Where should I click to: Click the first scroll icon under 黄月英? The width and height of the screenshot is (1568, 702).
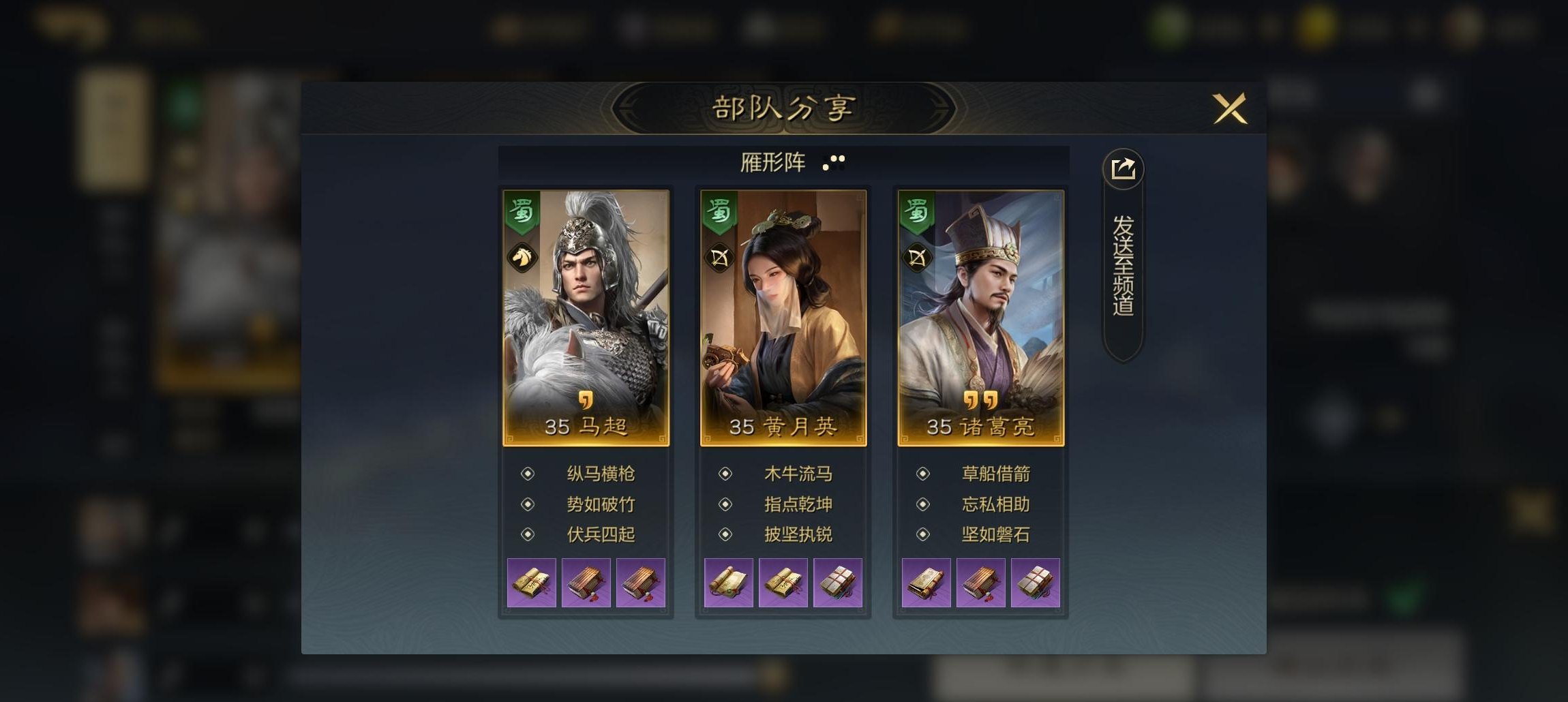coord(729,583)
